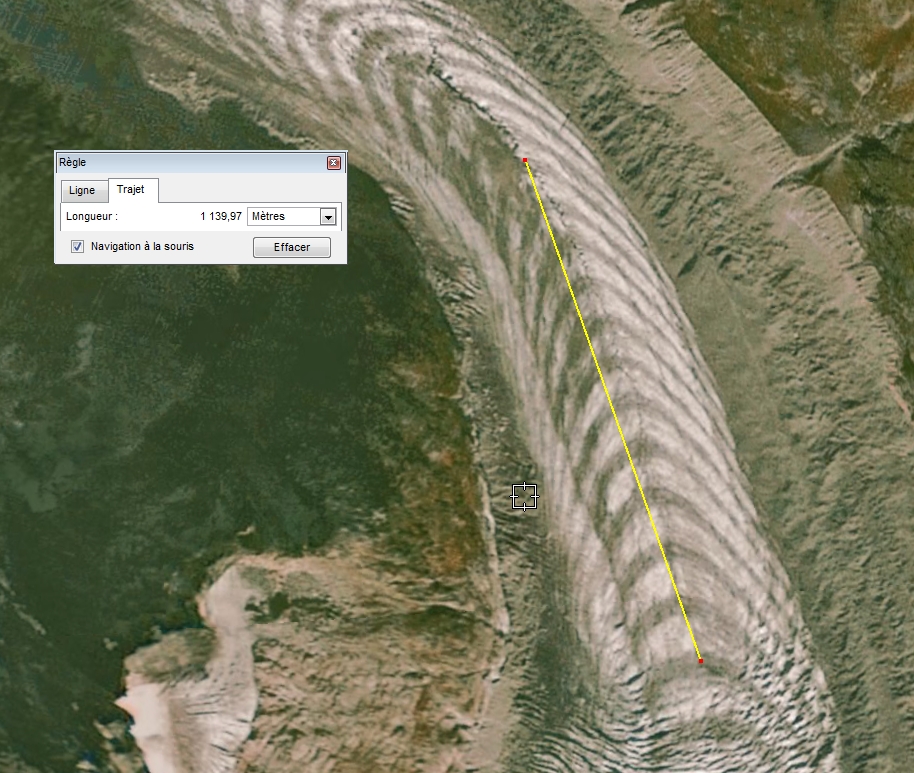Select the red end point of path
Viewport: 914px width, 773px height.
[700, 661]
